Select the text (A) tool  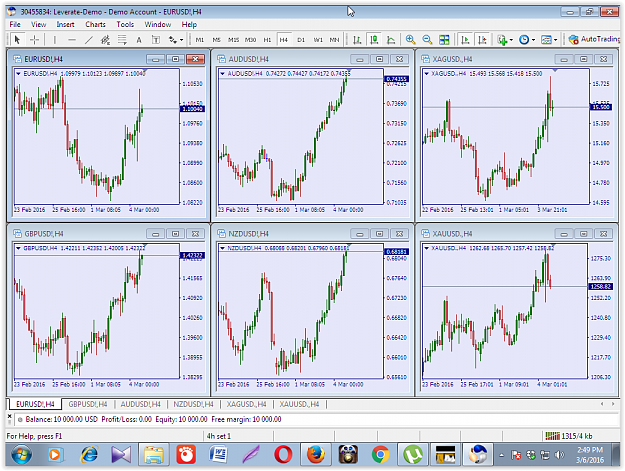click(x=139, y=39)
